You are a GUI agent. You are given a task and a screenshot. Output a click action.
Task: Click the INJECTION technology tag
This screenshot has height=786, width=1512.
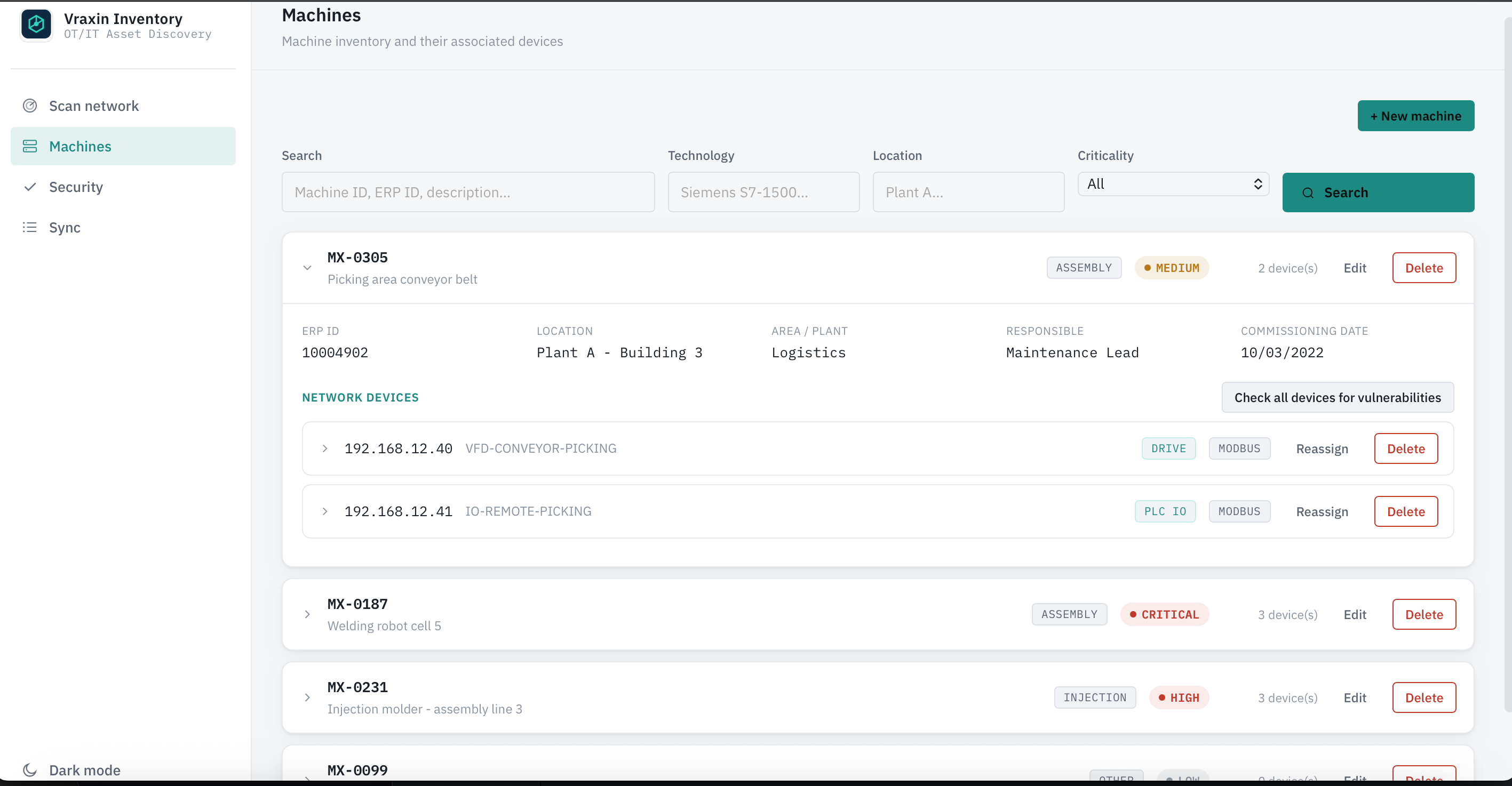coord(1094,697)
